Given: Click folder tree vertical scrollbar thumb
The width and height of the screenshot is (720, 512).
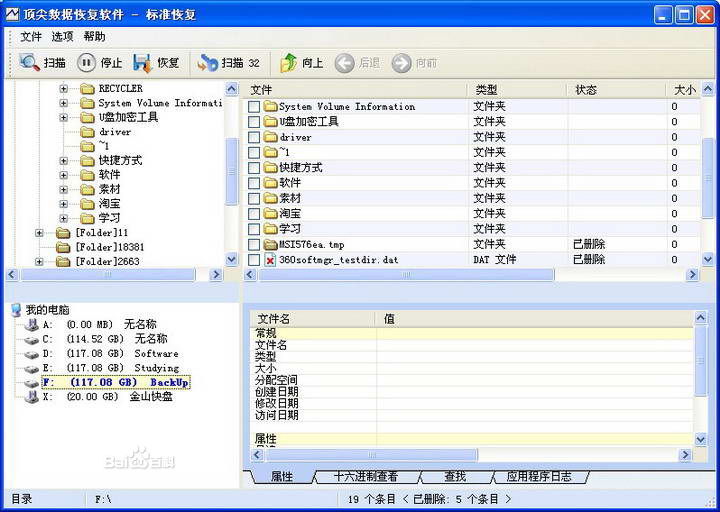Looking at the screenshot, I should click(x=232, y=171).
